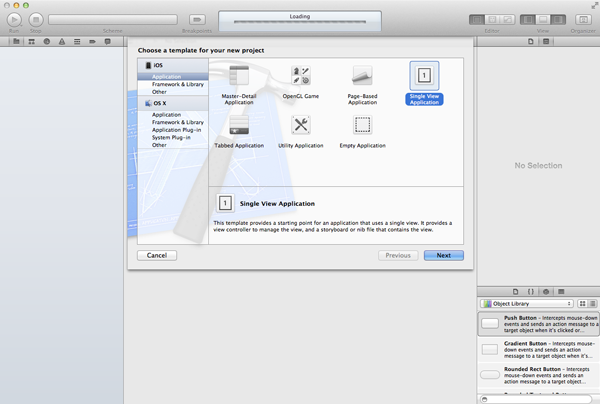Open the Scheme selector field
The width and height of the screenshot is (600, 404).
click(x=113, y=20)
